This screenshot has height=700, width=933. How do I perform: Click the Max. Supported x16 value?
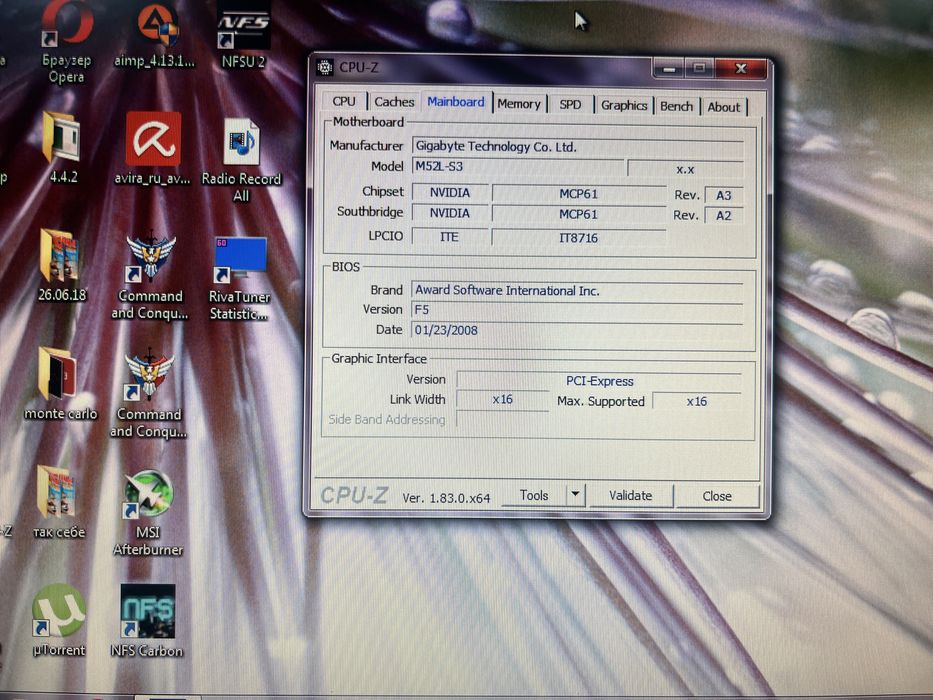click(697, 401)
